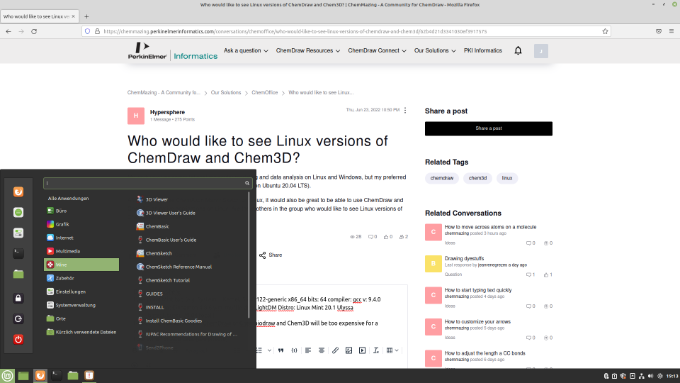Viewport: 680px width, 383px height.
Task: Click the notification bell icon
Action: (518, 51)
